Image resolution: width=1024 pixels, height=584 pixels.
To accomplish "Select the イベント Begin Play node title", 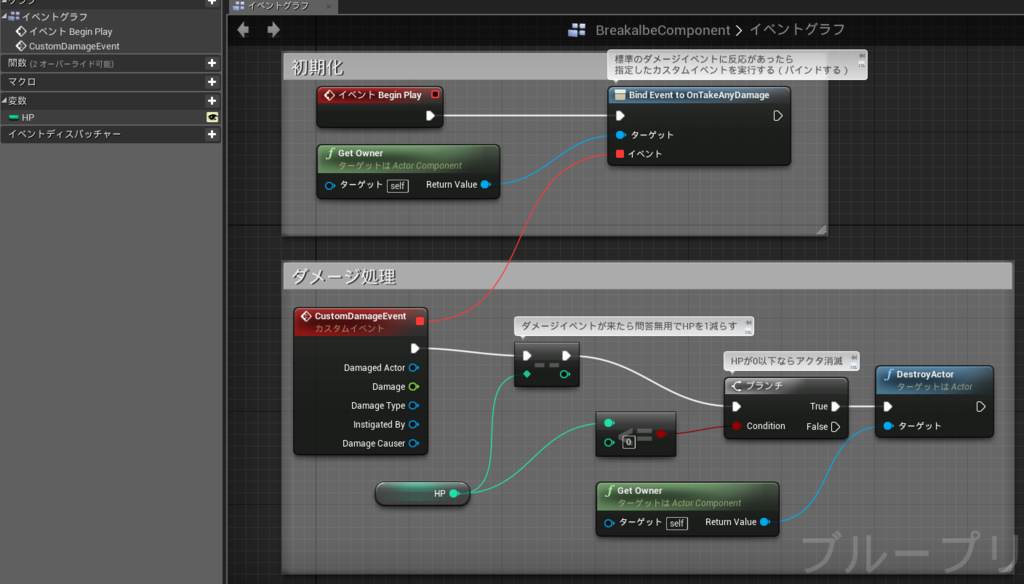I will coord(379,95).
